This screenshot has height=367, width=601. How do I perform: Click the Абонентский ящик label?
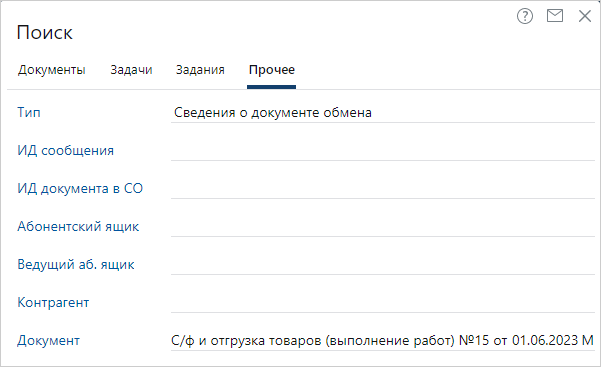click(78, 227)
